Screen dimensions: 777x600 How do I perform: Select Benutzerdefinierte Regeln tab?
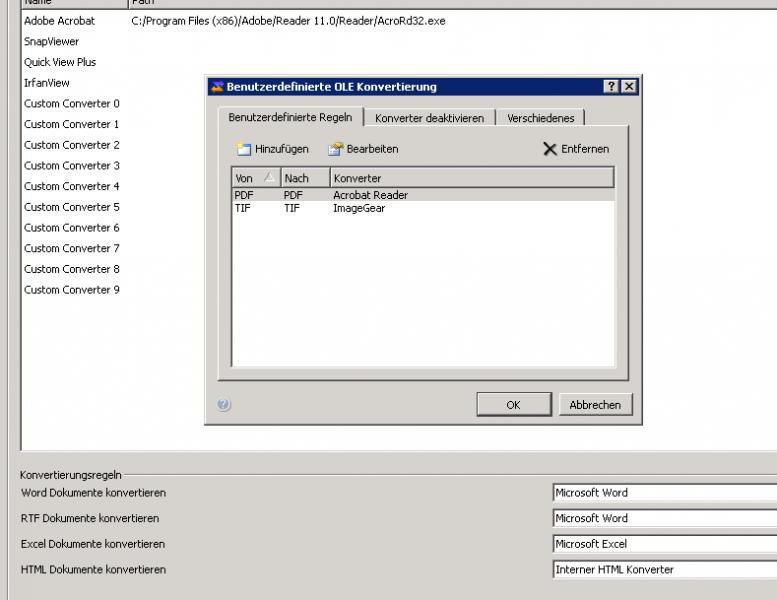tap(290, 117)
